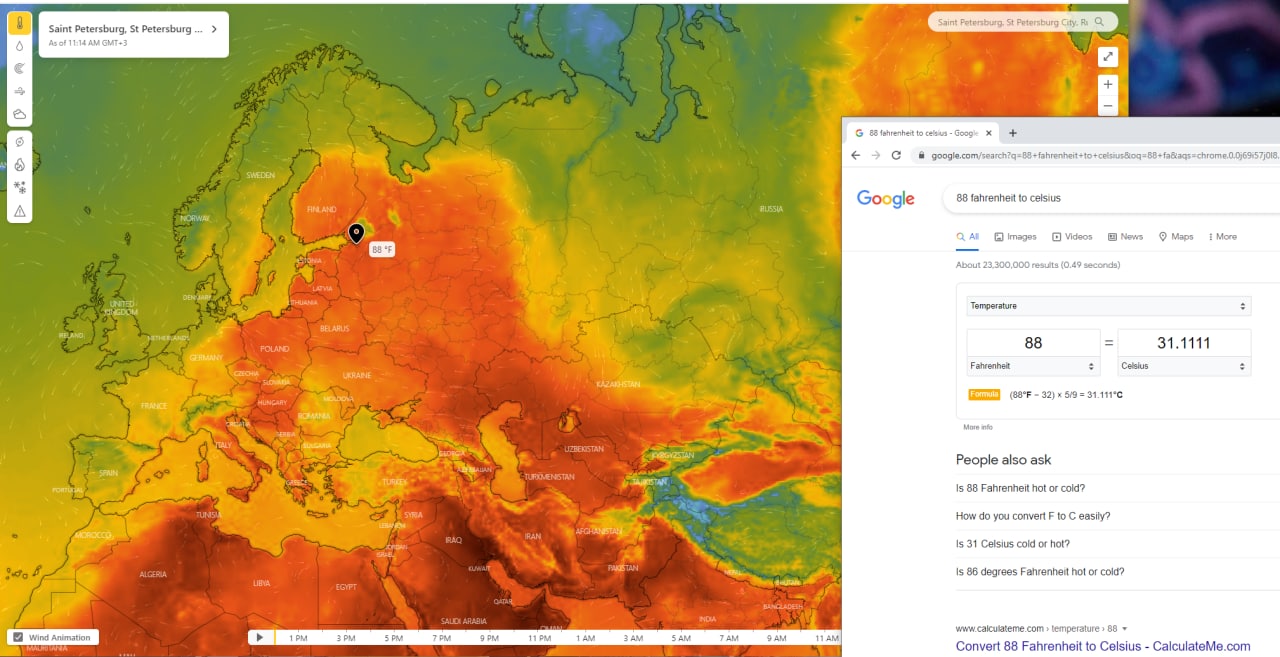The height and width of the screenshot is (657, 1280).
Task: Select the 88 fahrenheit to celsius browser tab
Action: point(922,132)
